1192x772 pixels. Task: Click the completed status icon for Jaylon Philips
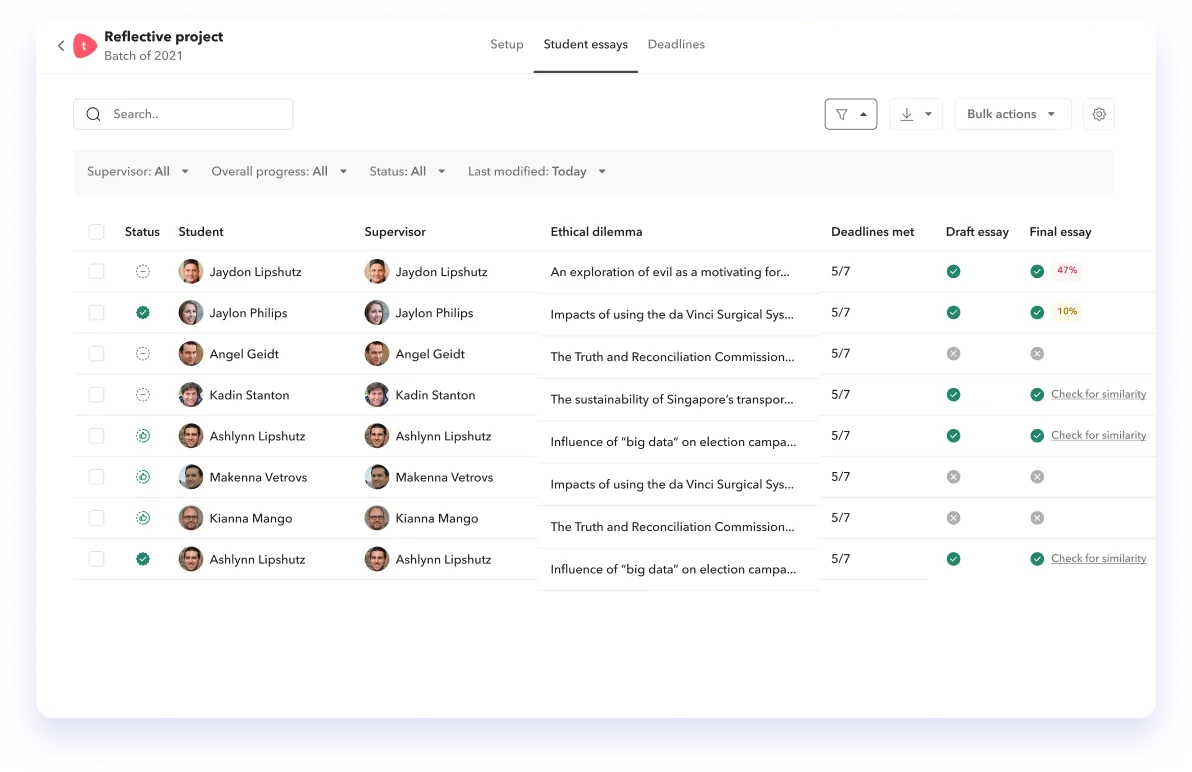coord(142,312)
